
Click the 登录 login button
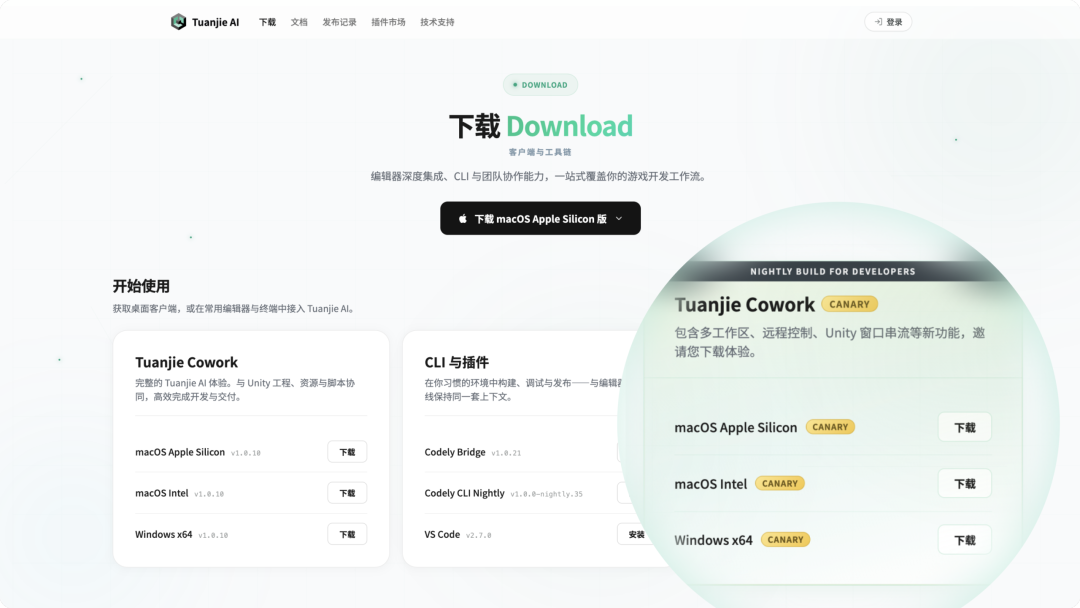pos(888,22)
